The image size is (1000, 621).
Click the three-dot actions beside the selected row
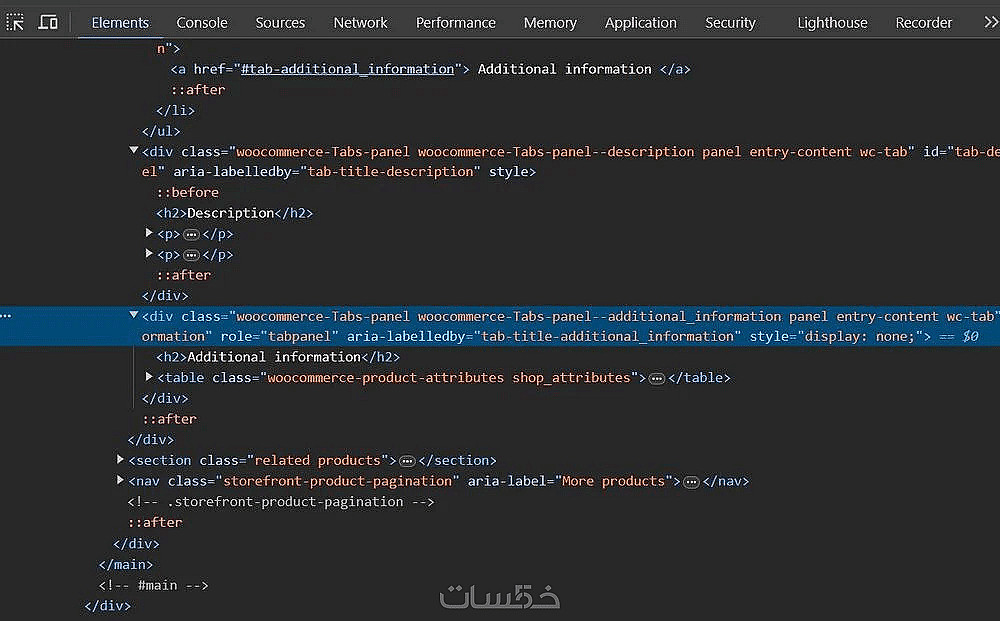(x=6, y=316)
